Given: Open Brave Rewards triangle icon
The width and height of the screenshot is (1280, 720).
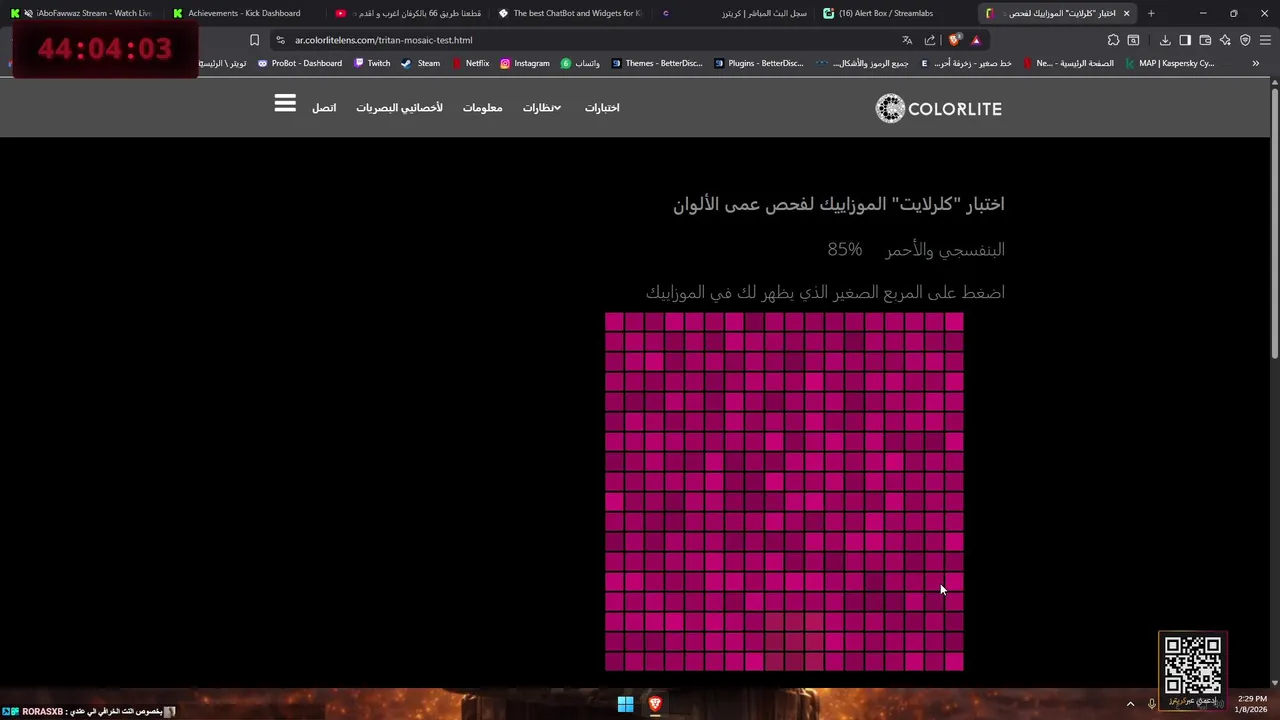Looking at the screenshot, I should point(976,40).
